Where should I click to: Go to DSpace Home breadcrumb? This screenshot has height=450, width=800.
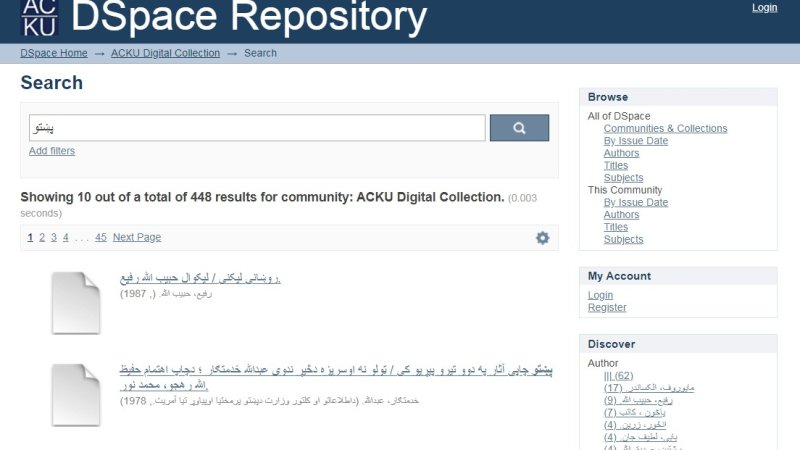(x=54, y=53)
